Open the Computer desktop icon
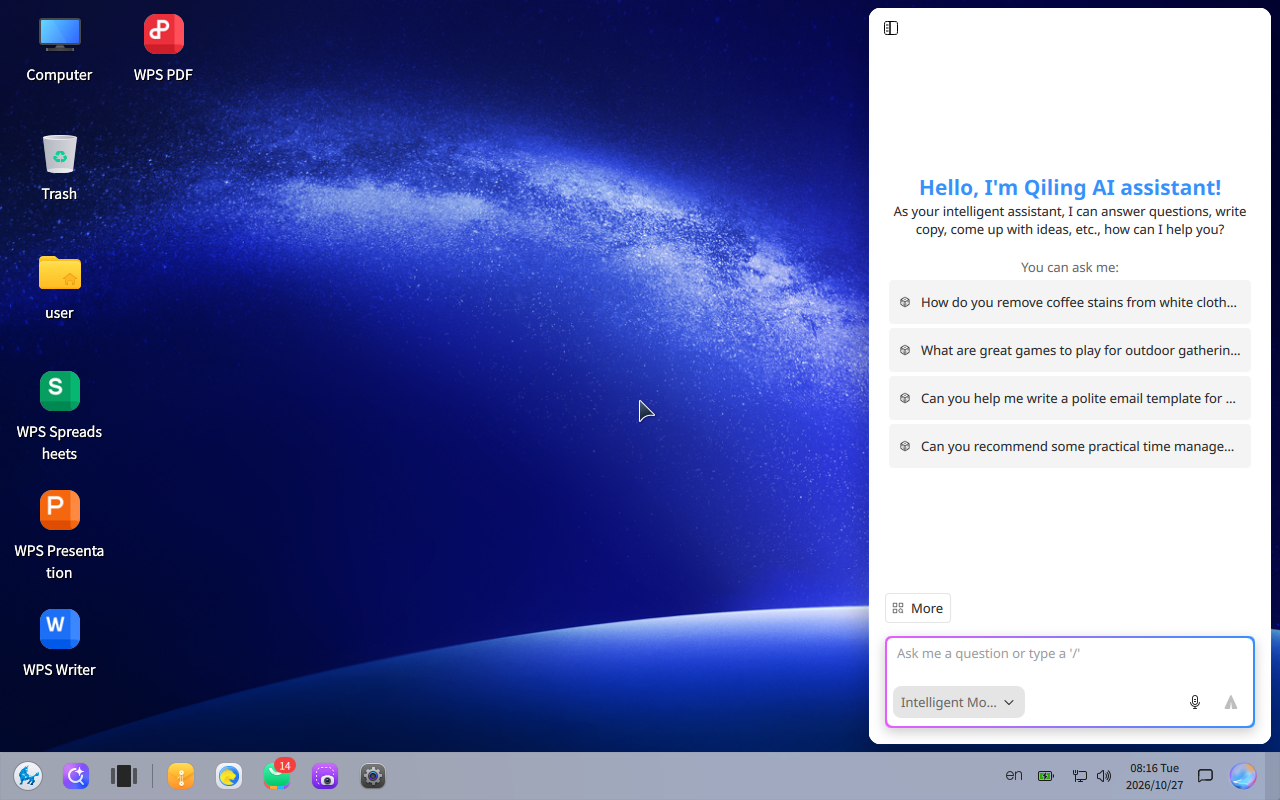 coord(59,48)
